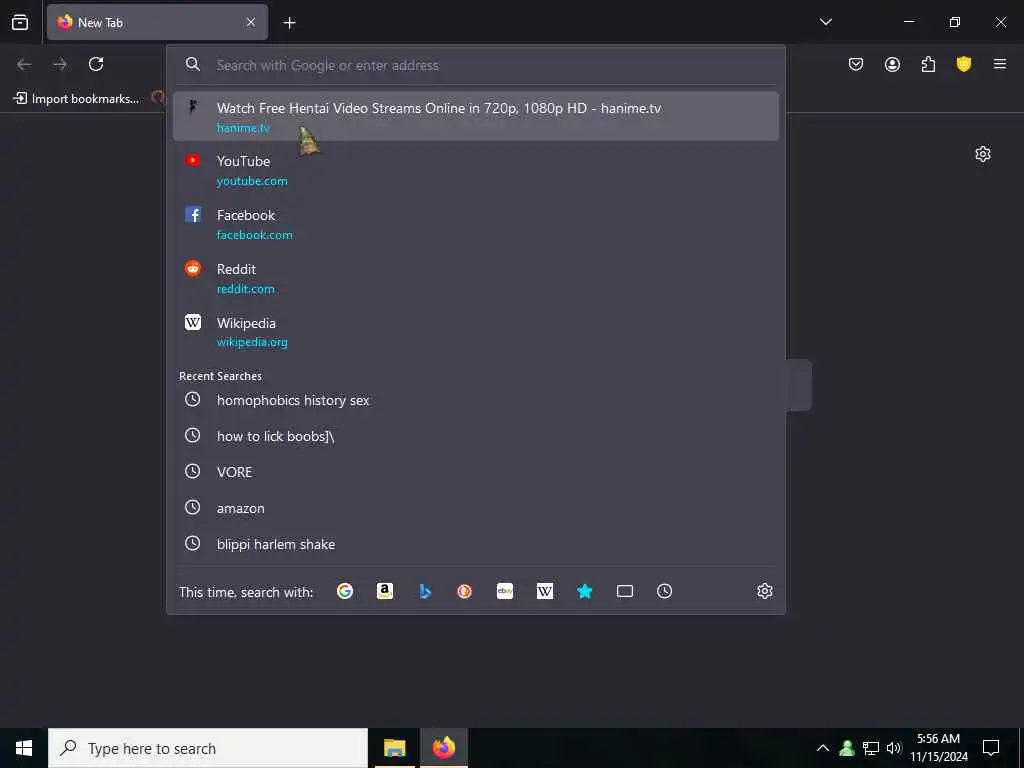Viewport: 1024px width, 768px height.
Task: Click the yellow shield extension icon
Action: (x=964, y=64)
